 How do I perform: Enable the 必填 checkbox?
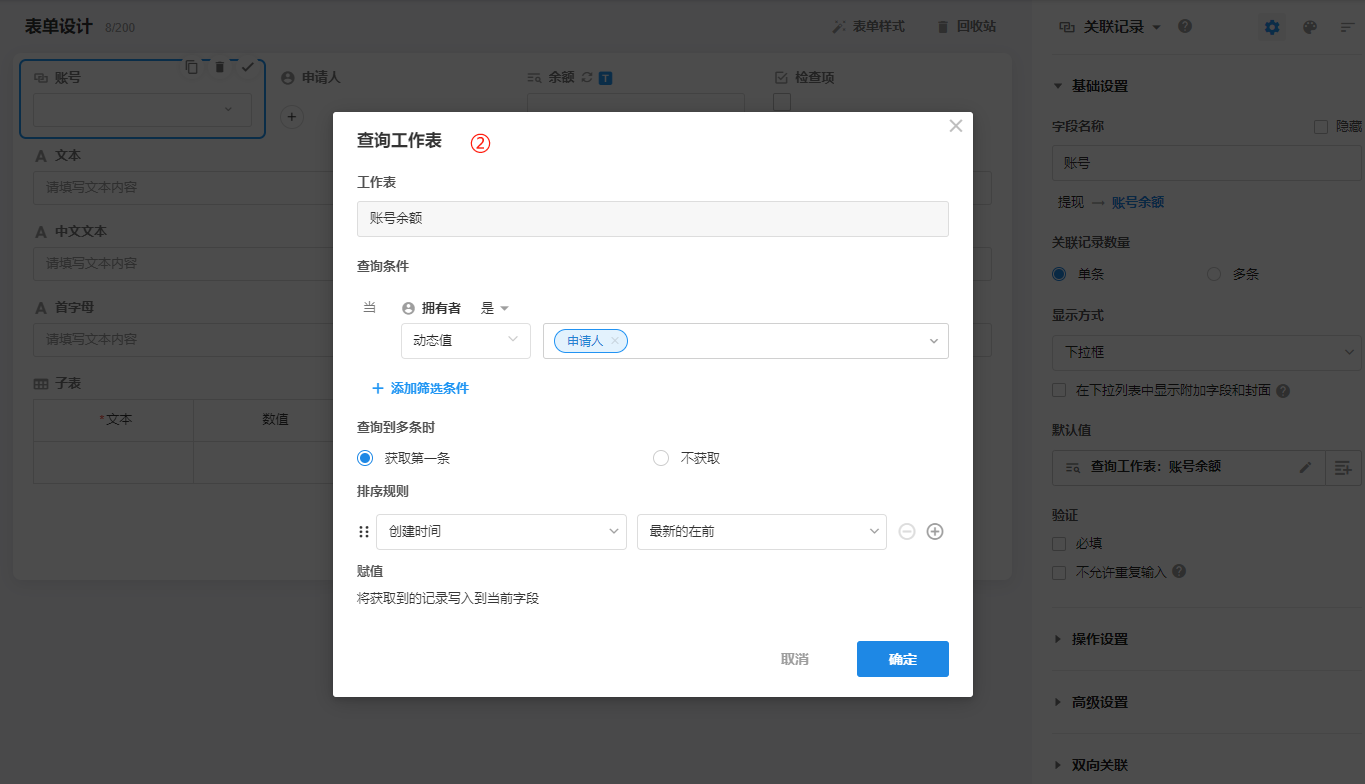tap(1059, 544)
